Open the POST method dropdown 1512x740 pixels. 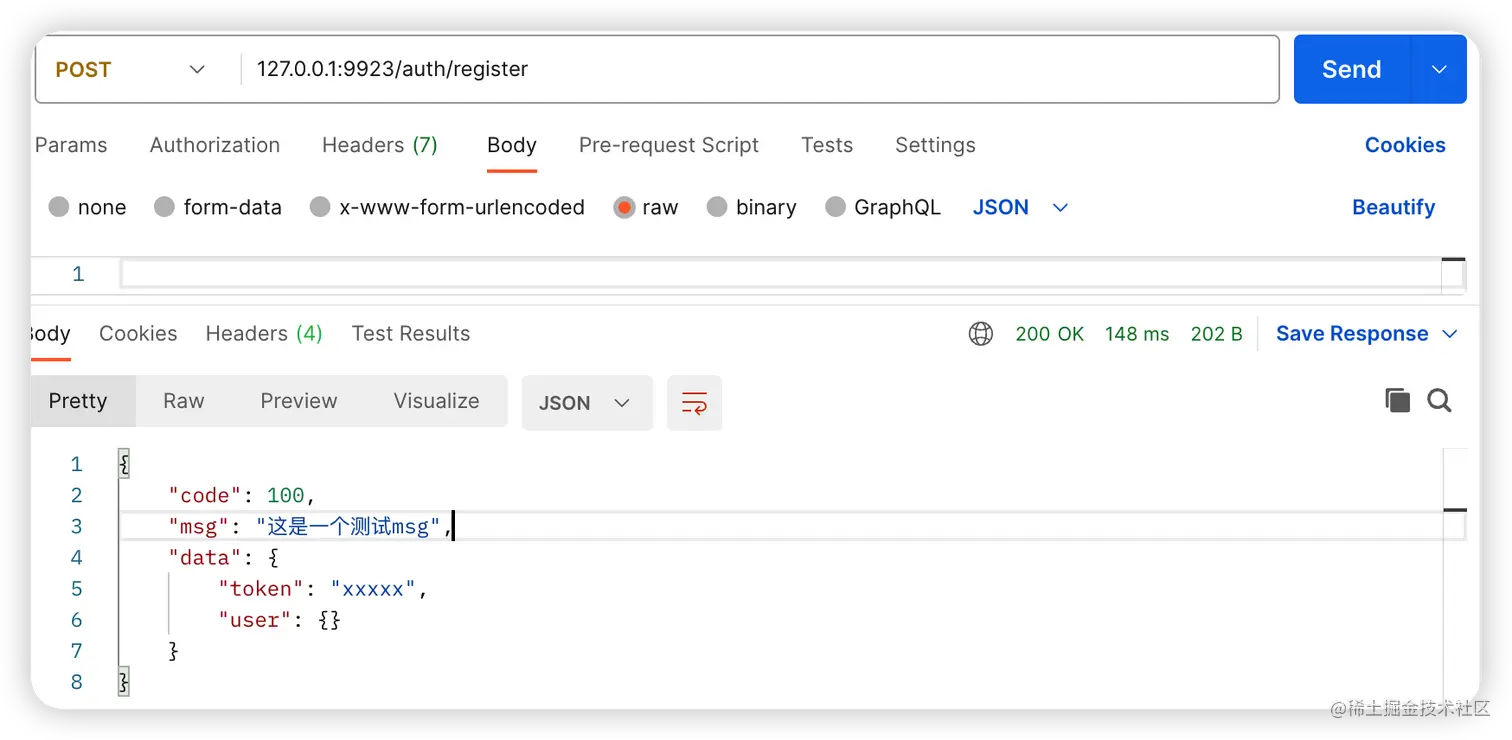coord(130,70)
